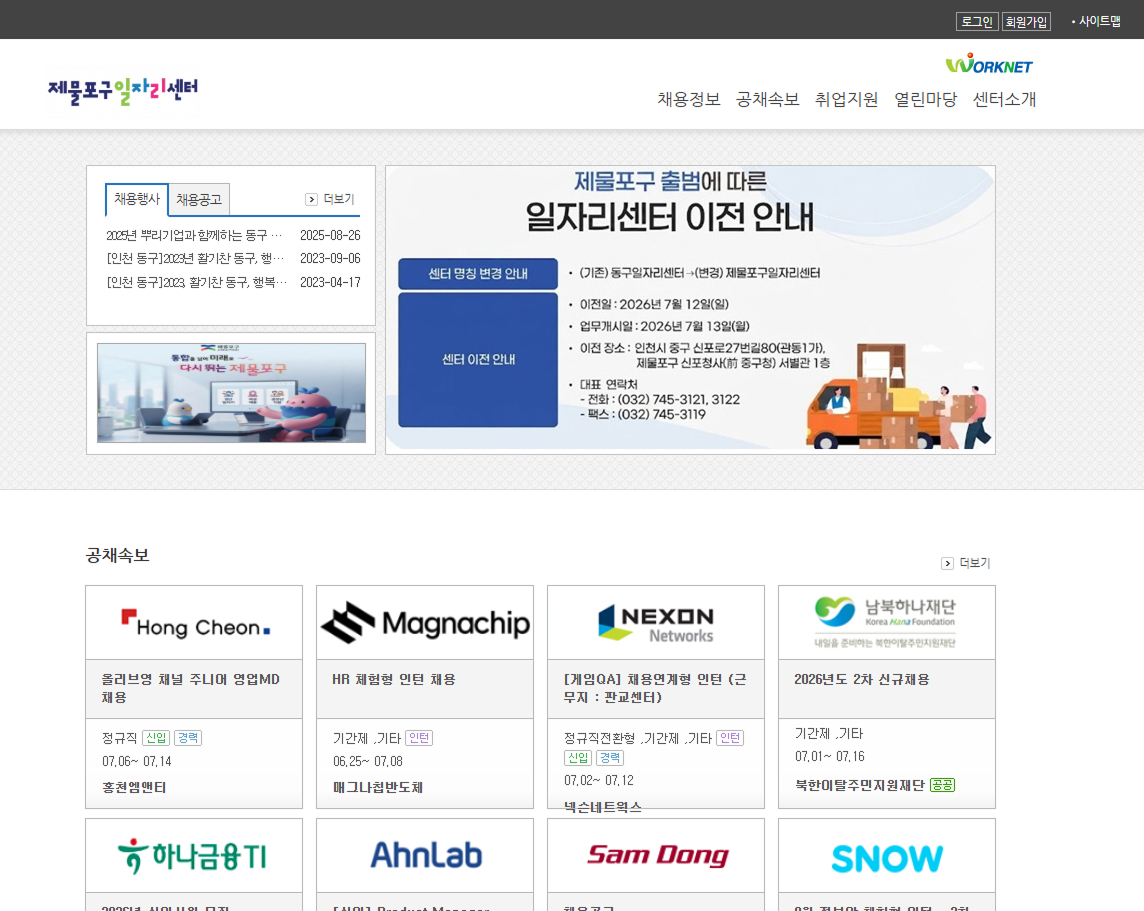Click the 인턴 tag on 넥슨네트웍스 card

pos(730,738)
